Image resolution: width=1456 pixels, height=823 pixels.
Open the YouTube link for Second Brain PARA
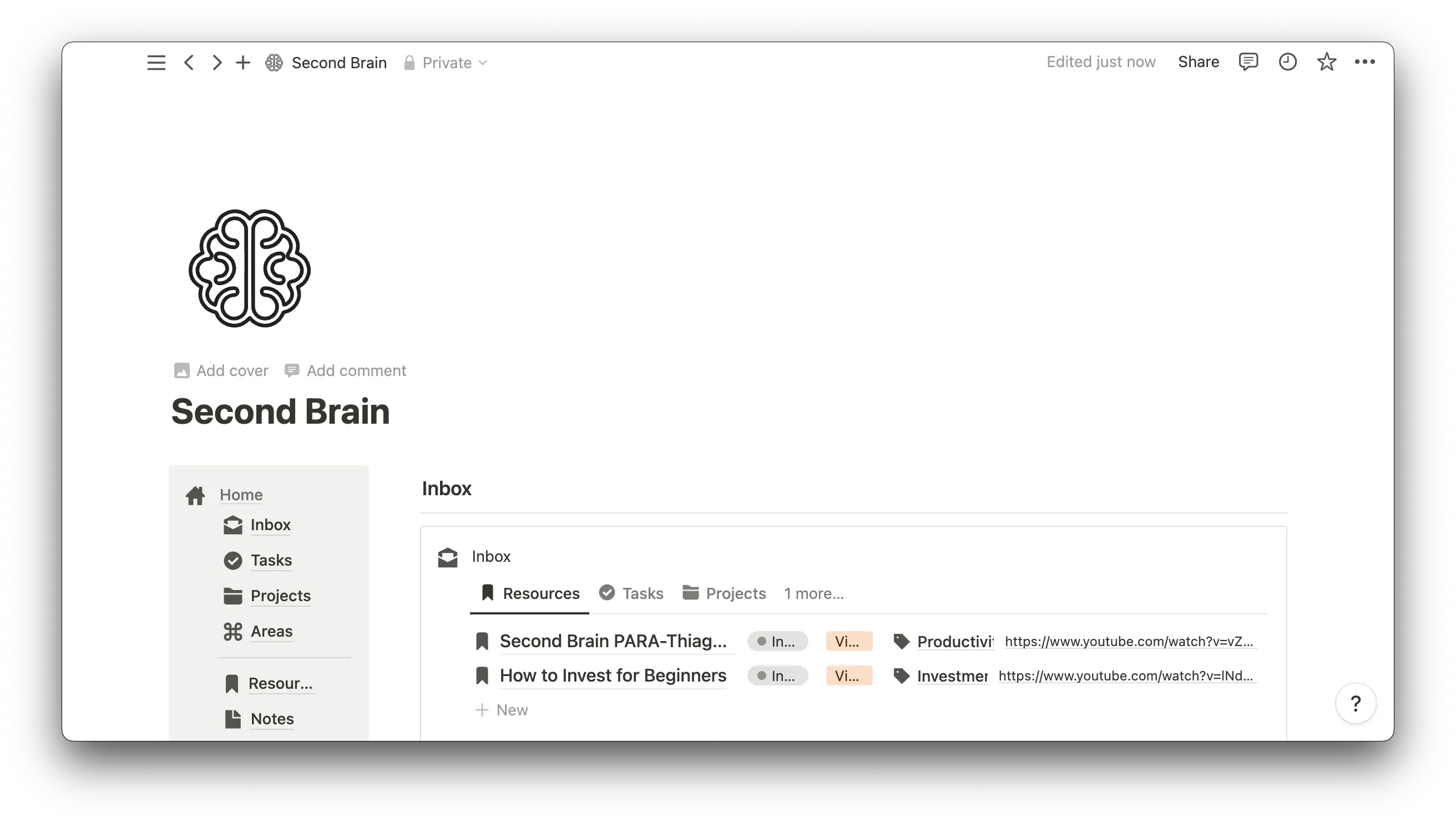[x=1129, y=641]
